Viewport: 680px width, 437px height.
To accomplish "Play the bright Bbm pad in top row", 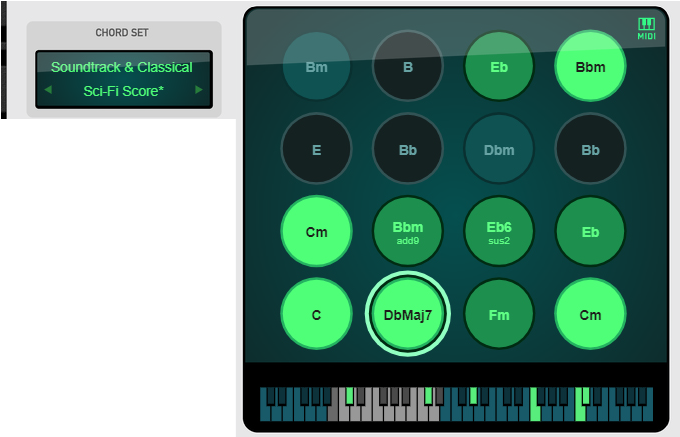I will 590,67.
